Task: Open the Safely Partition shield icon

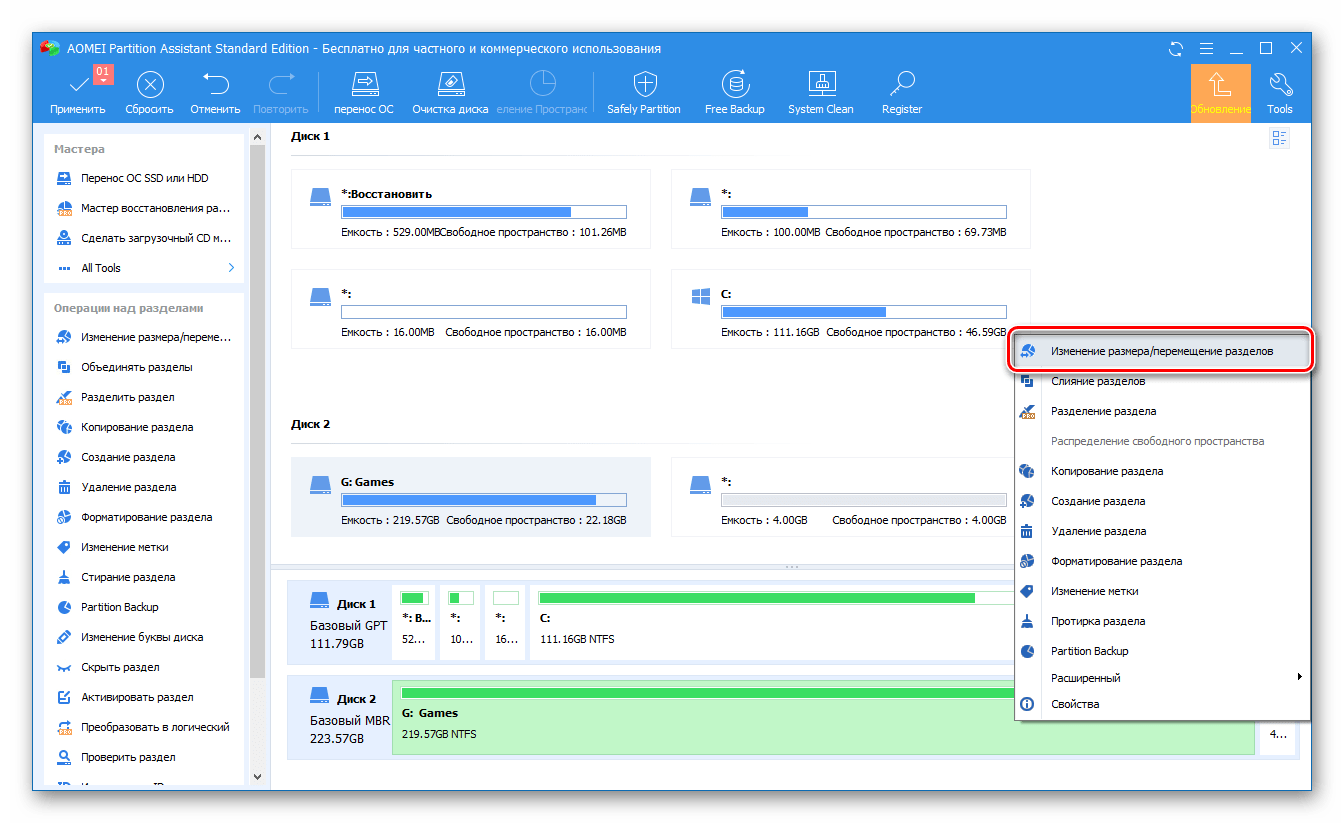Action: pos(643,85)
